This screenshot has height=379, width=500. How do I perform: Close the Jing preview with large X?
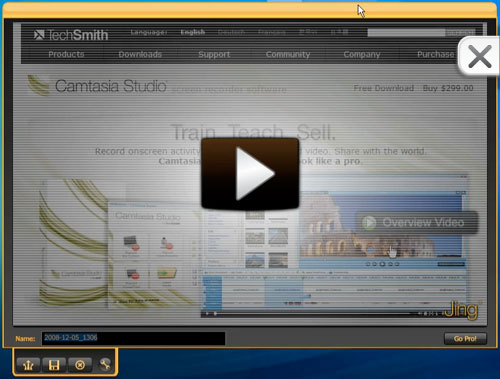tap(479, 56)
